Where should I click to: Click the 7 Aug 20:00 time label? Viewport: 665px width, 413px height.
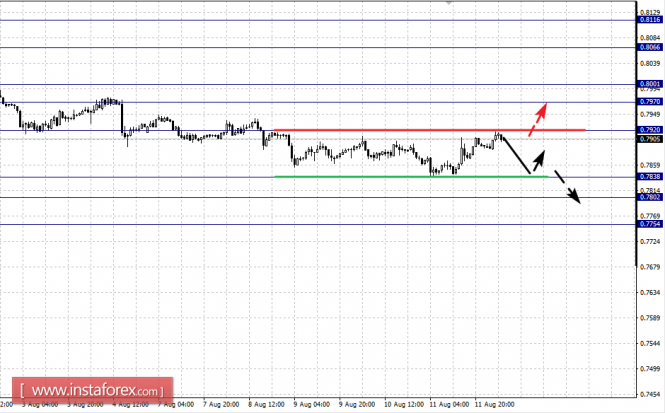pyautogui.click(x=221, y=405)
